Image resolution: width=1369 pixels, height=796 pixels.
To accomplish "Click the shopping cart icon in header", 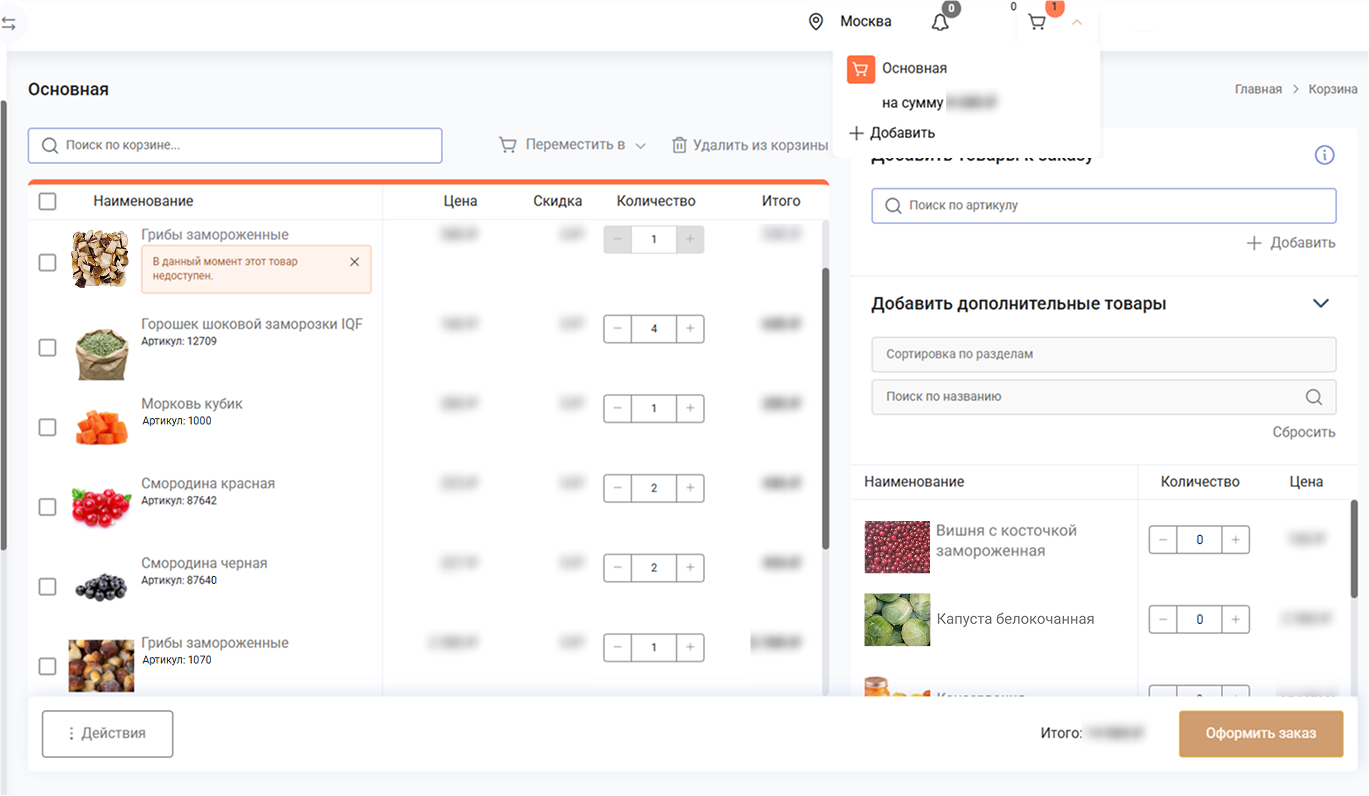I will click(1037, 22).
